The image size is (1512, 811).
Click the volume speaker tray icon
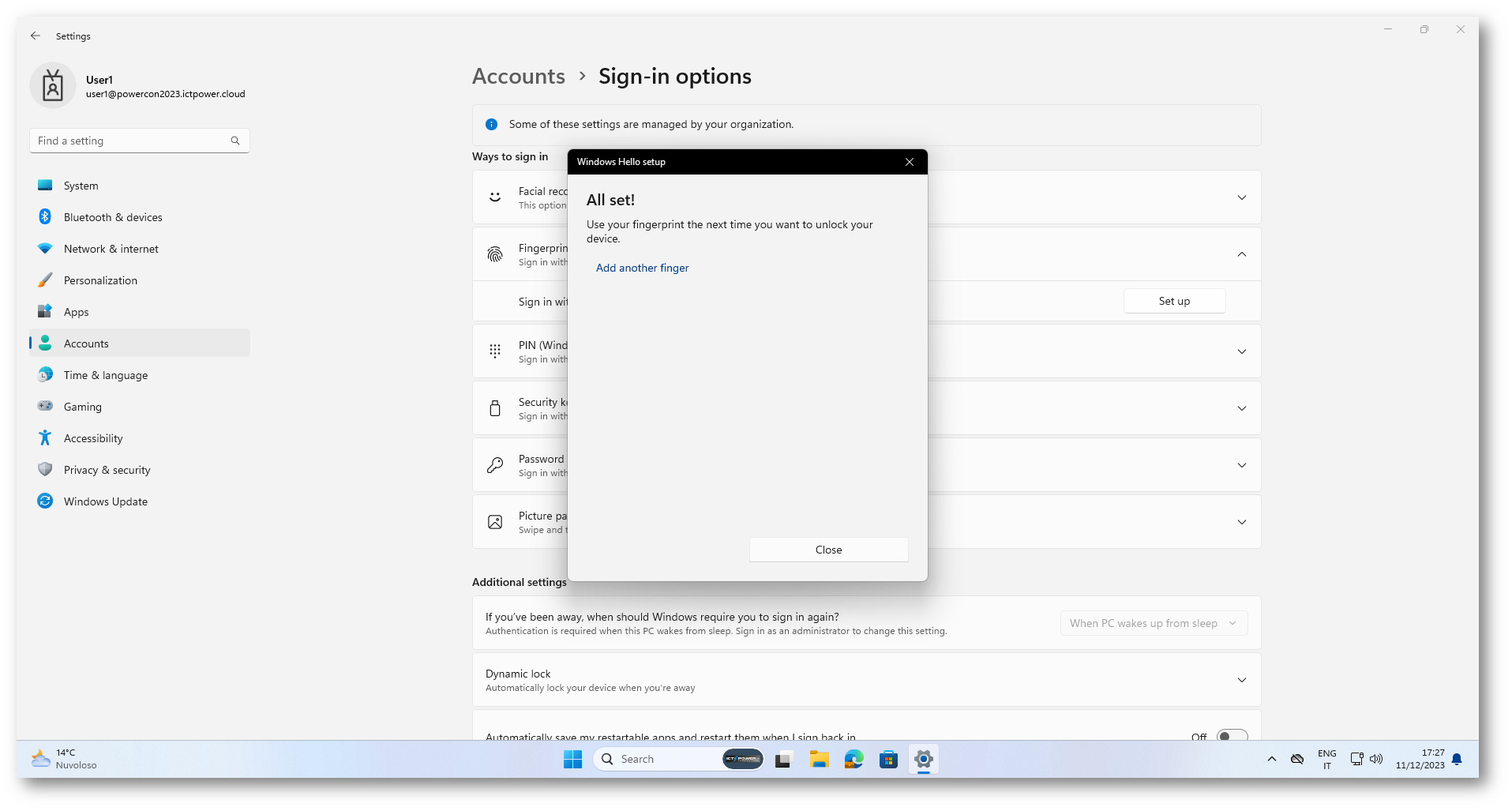(x=1376, y=759)
